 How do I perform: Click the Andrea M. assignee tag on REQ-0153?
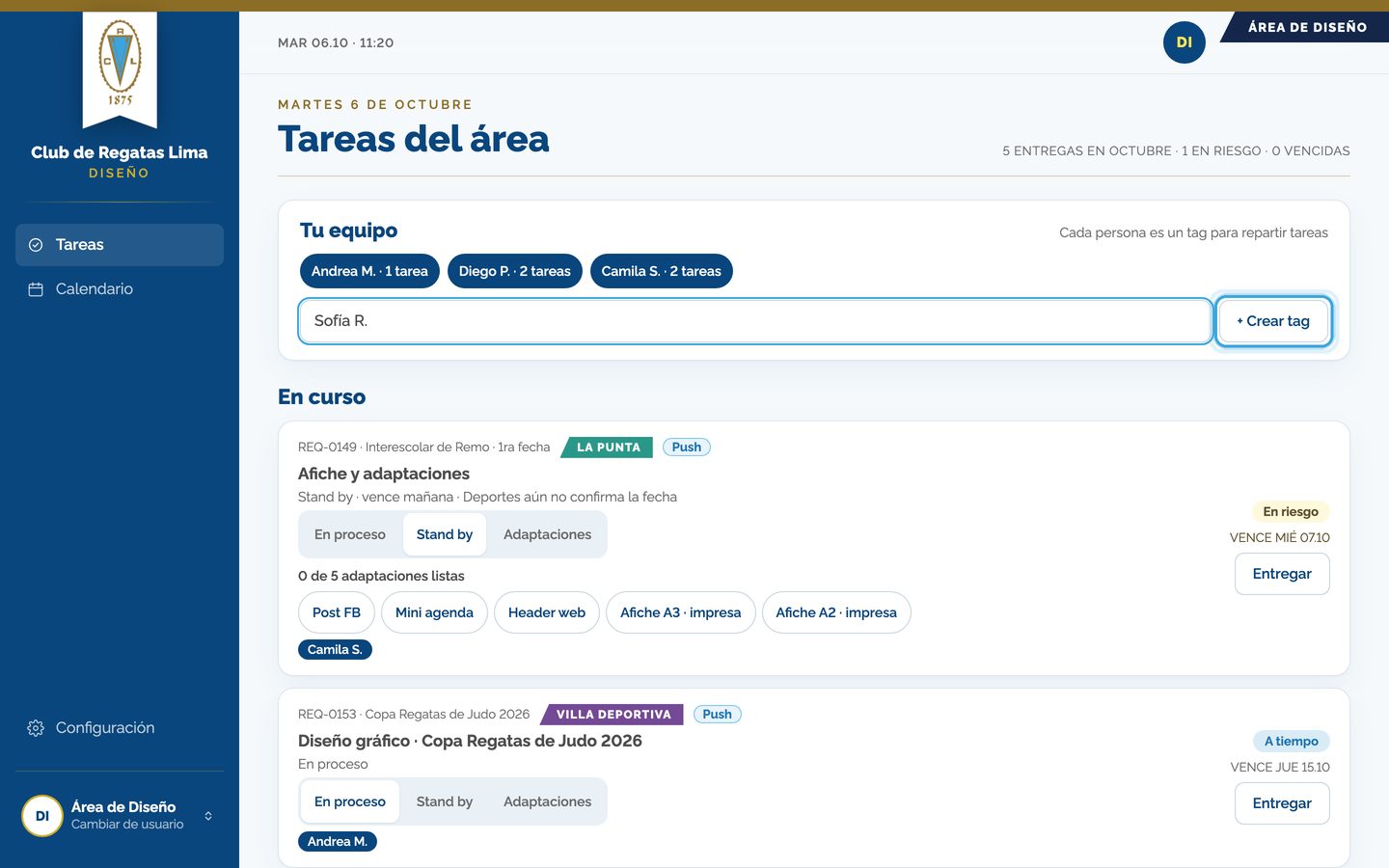pos(338,842)
